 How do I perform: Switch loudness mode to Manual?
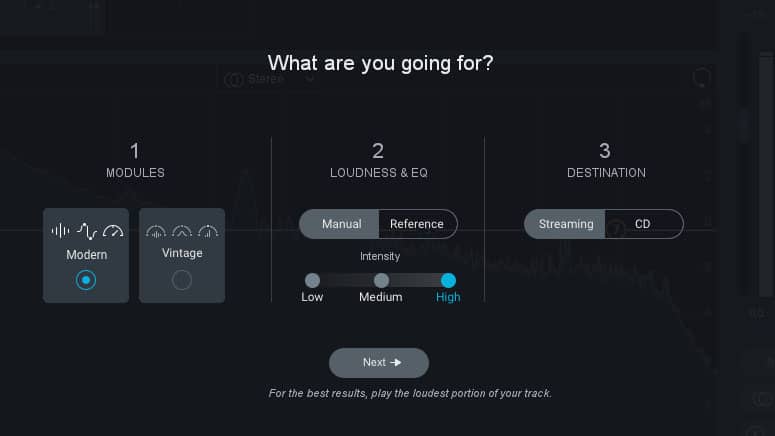pos(341,224)
